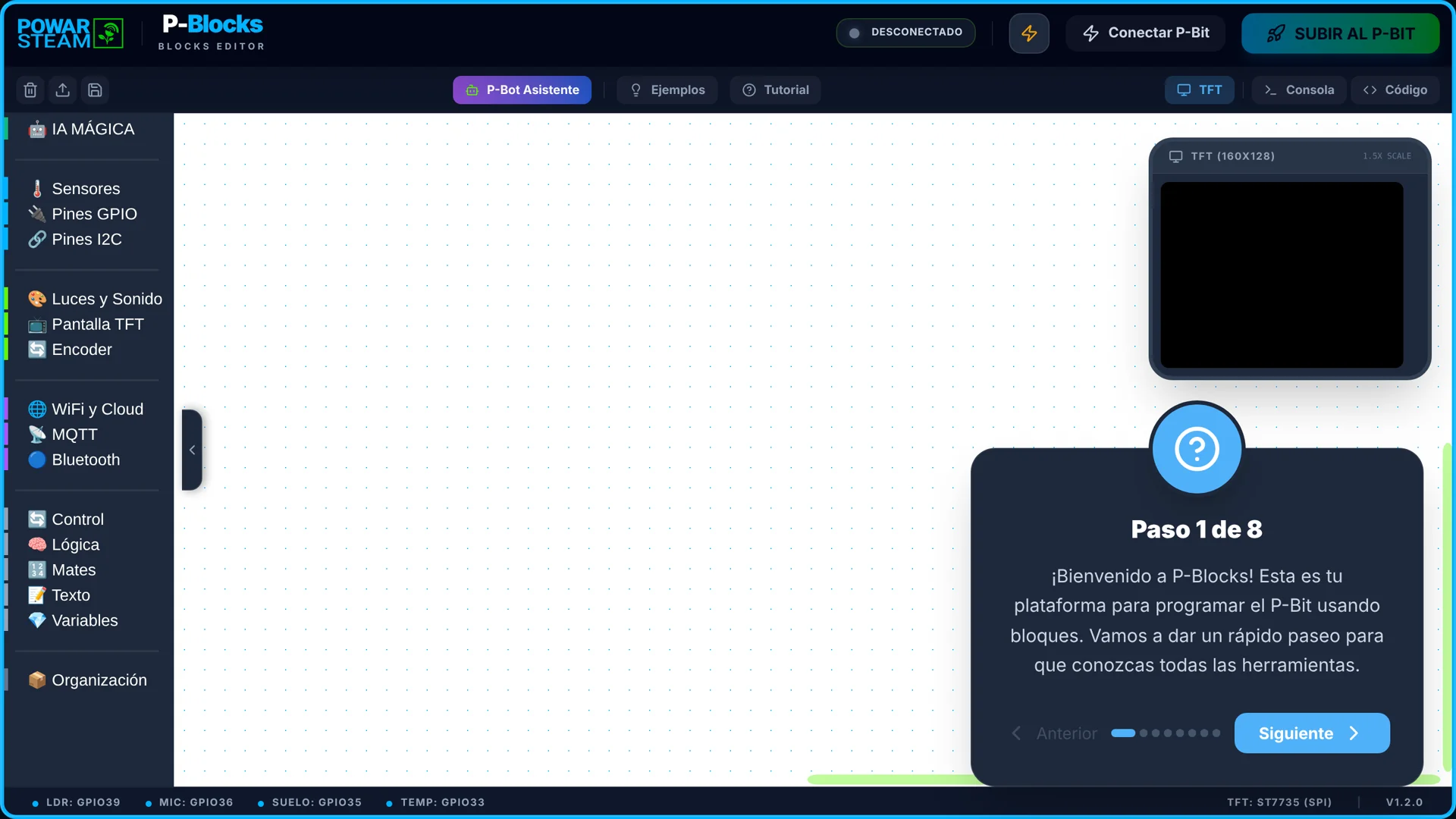The height and width of the screenshot is (819, 1456).
Task: Toggle the TFT view tab
Action: (x=1199, y=90)
